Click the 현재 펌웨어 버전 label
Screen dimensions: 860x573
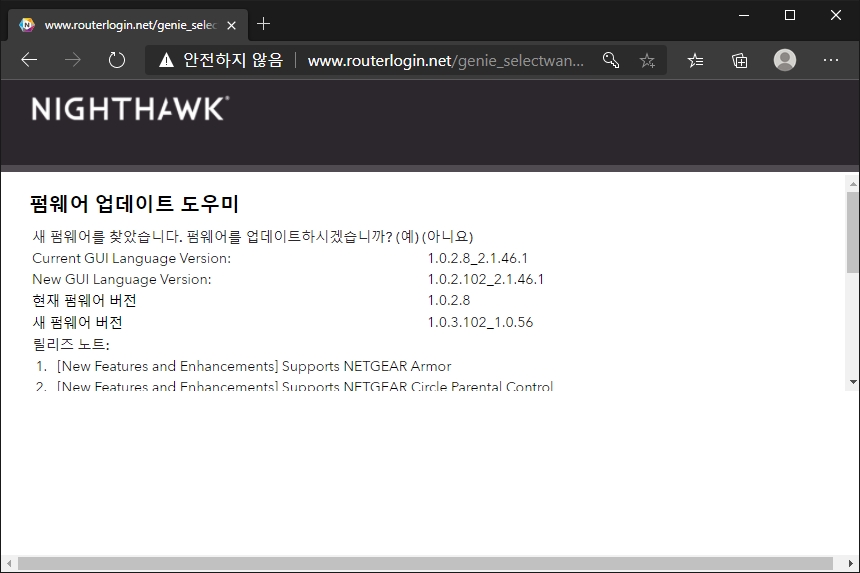tap(84, 300)
